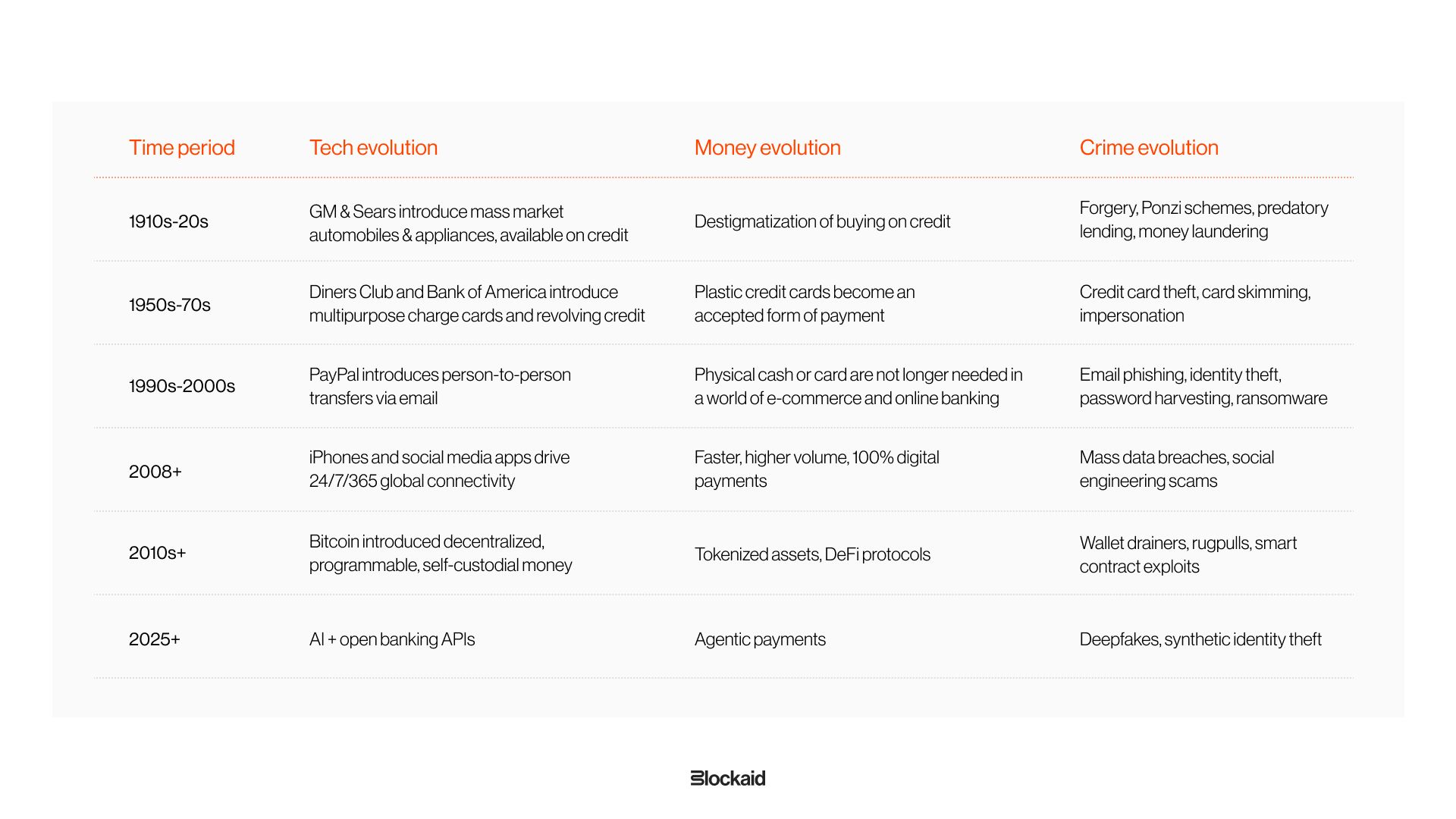Select the "Tokenized assets, DeFi protocols" cell
Image resolution: width=1456 pixels, height=819 pixels.
tap(812, 554)
